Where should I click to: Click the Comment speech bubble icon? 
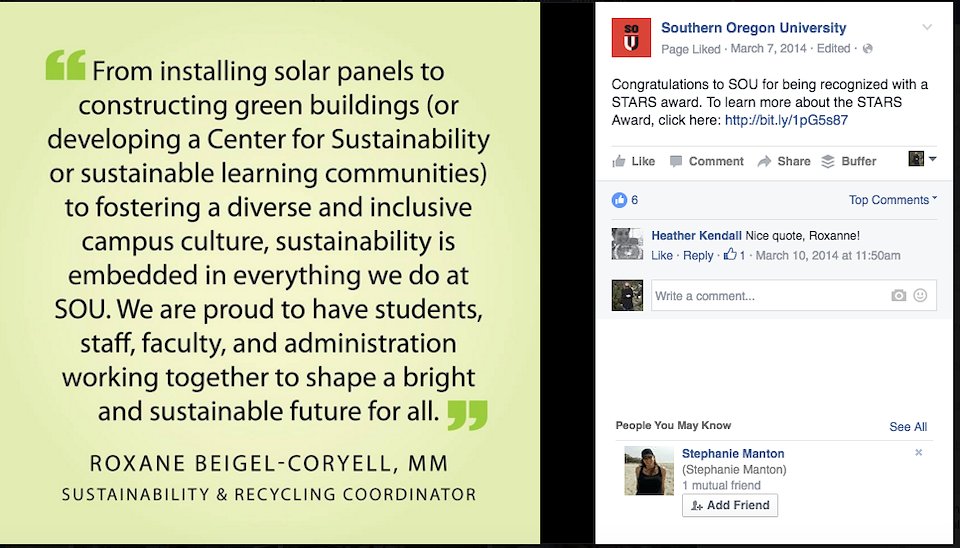676,162
